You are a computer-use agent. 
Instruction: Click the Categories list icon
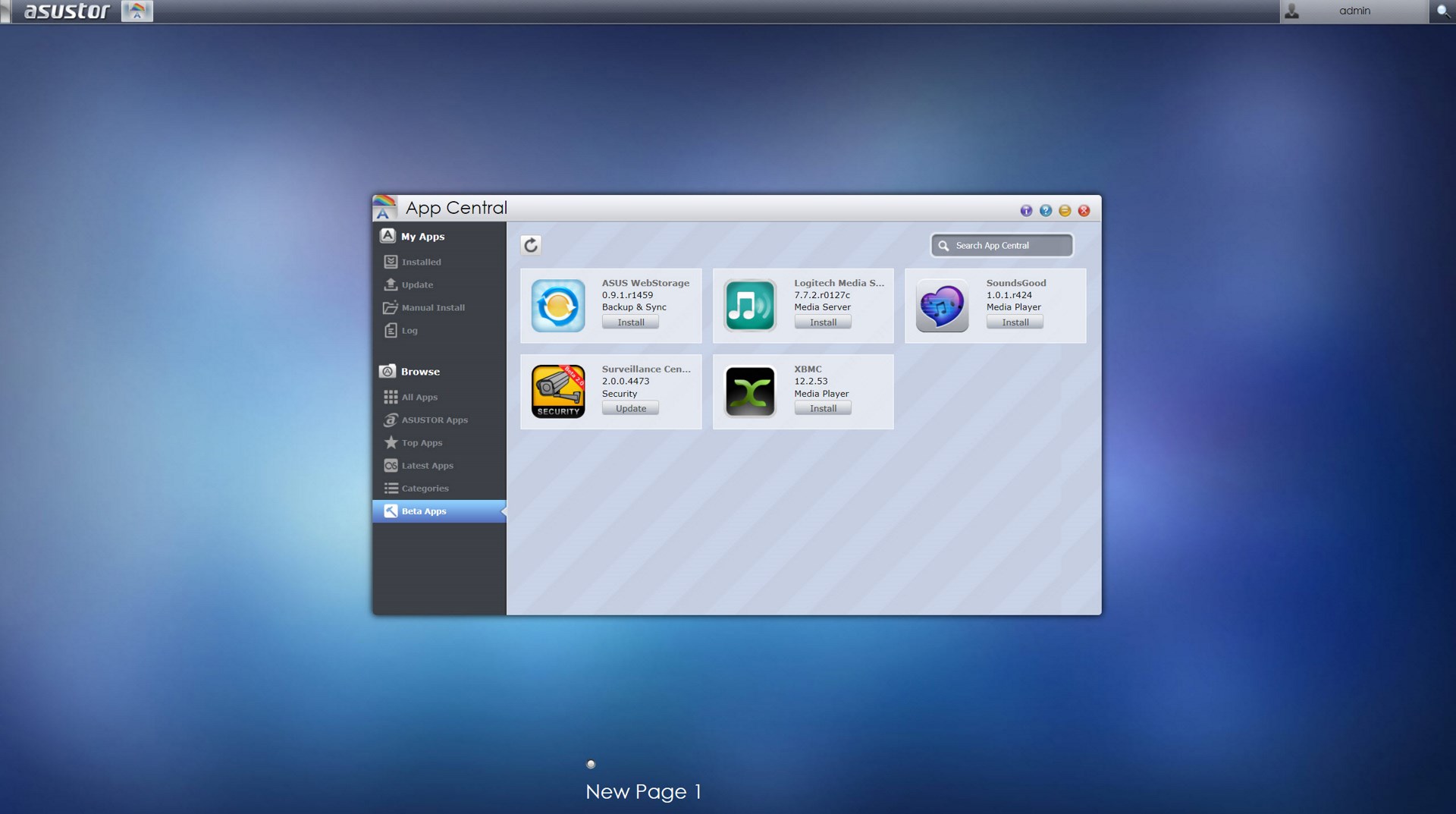point(391,488)
